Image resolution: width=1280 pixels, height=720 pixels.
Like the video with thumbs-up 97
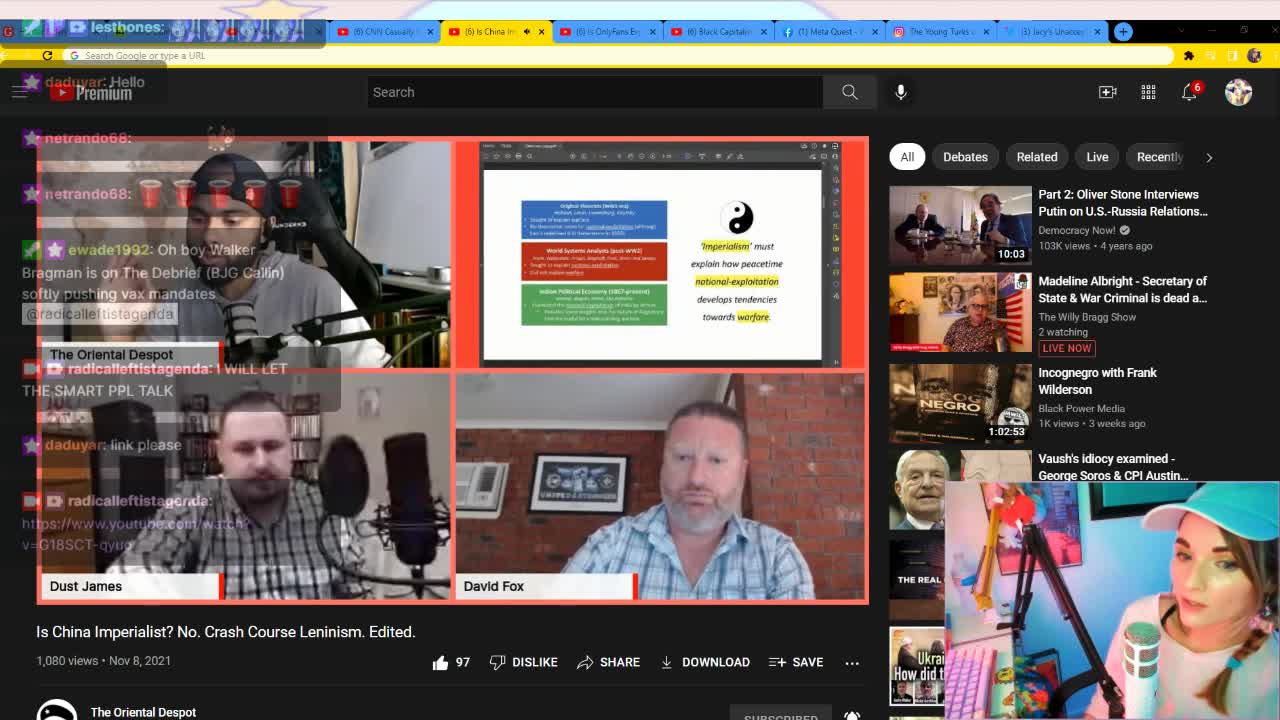pos(451,662)
